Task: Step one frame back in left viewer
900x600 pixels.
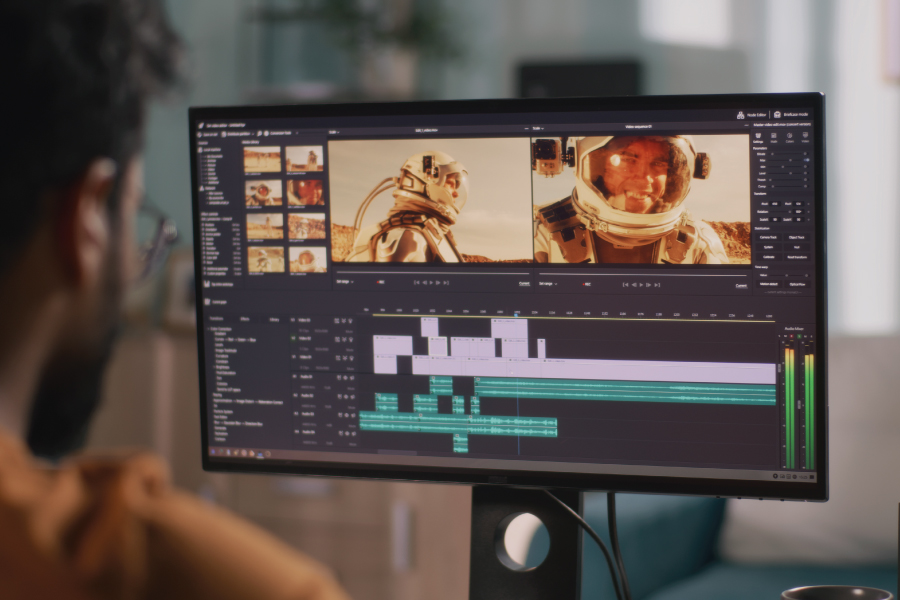Action: pyautogui.click(x=425, y=282)
